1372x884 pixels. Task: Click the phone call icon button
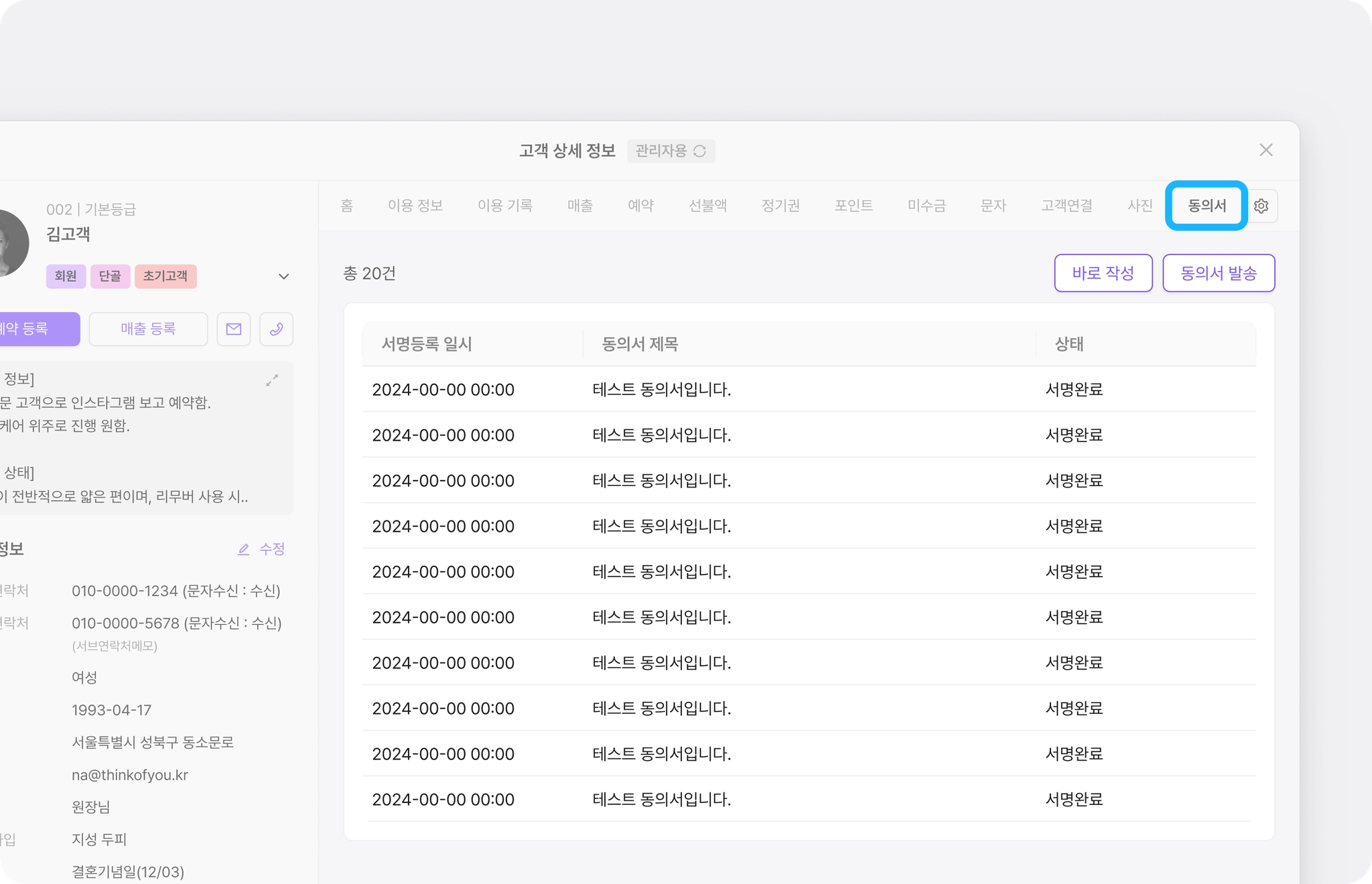[x=276, y=329]
